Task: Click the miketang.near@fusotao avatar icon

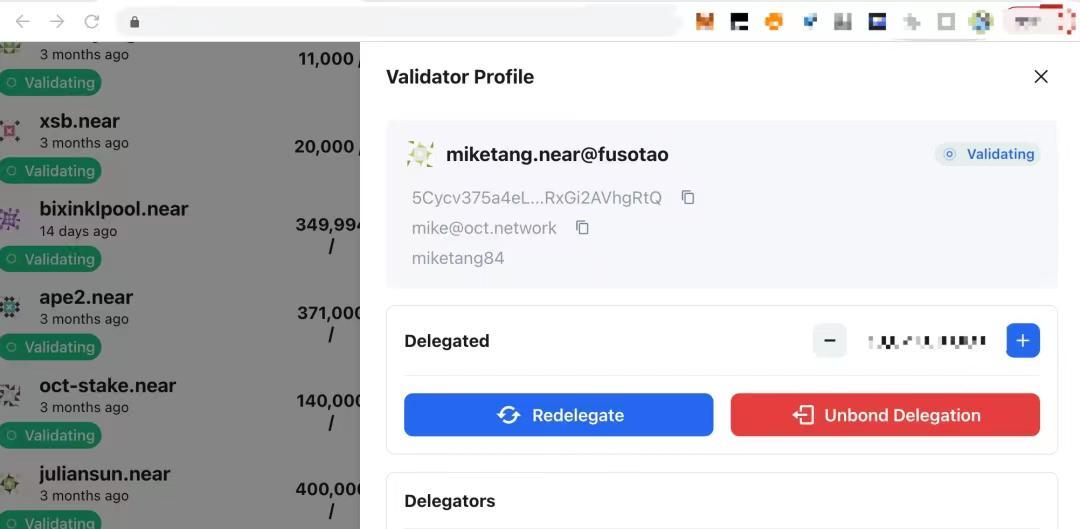Action: point(420,154)
